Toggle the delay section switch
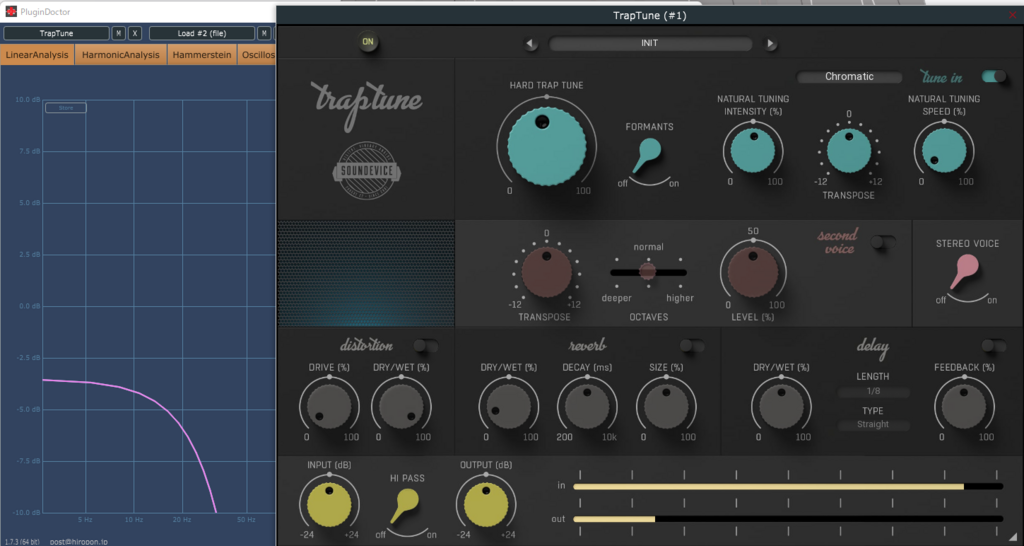 coord(994,345)
